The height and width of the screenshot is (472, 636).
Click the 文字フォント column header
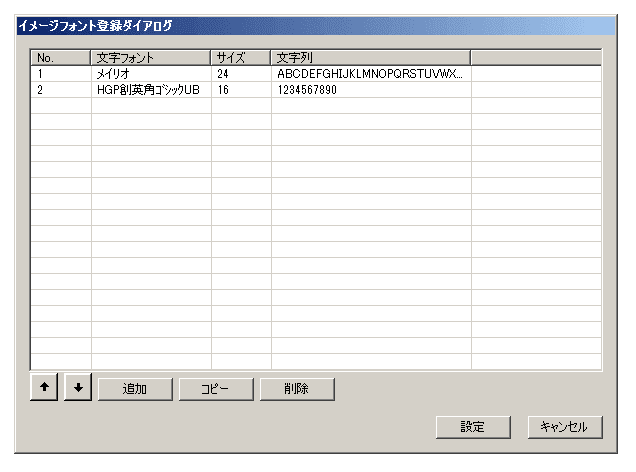click(151, 58)
